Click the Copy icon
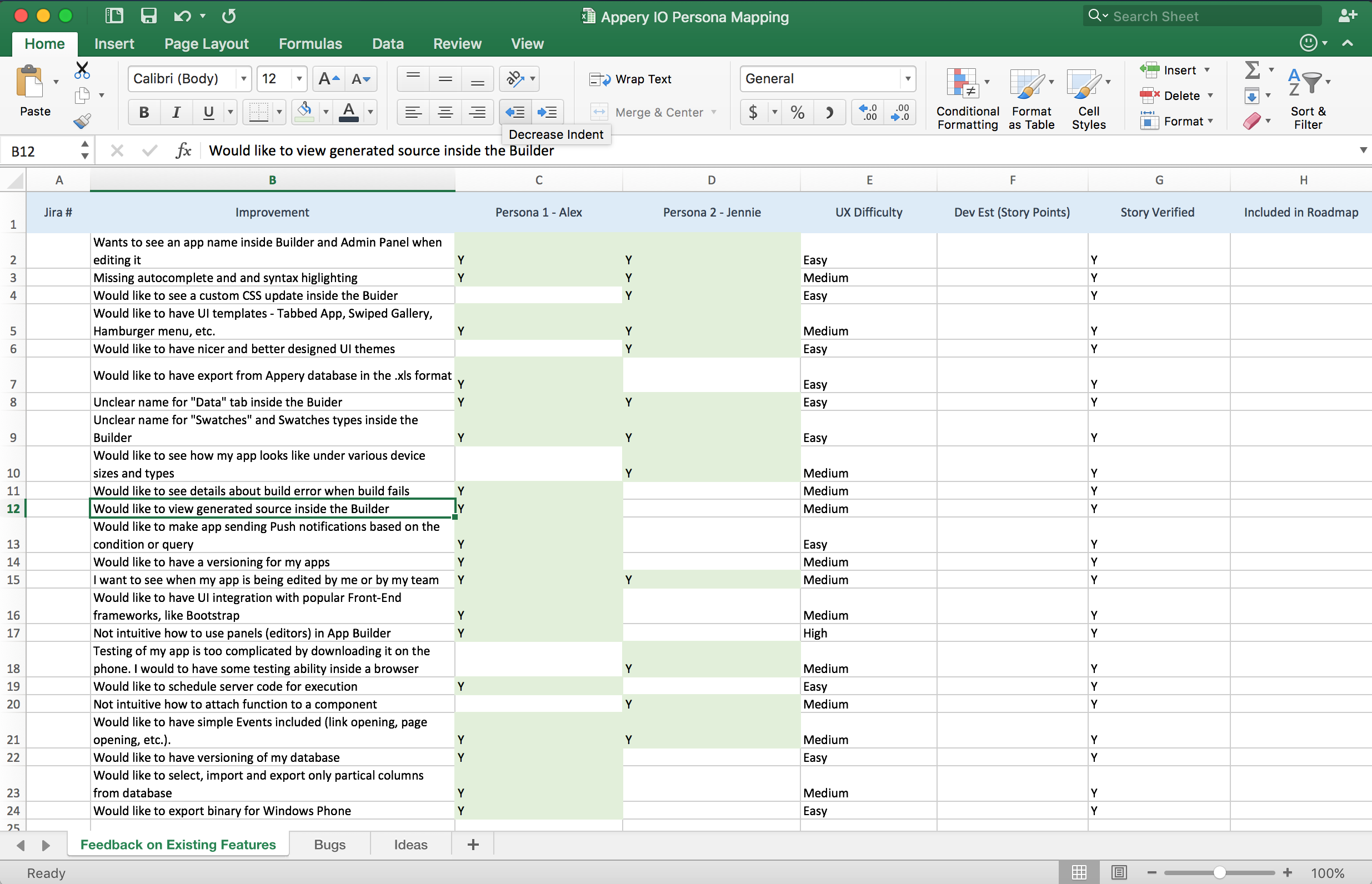 [x=82, y=96]
